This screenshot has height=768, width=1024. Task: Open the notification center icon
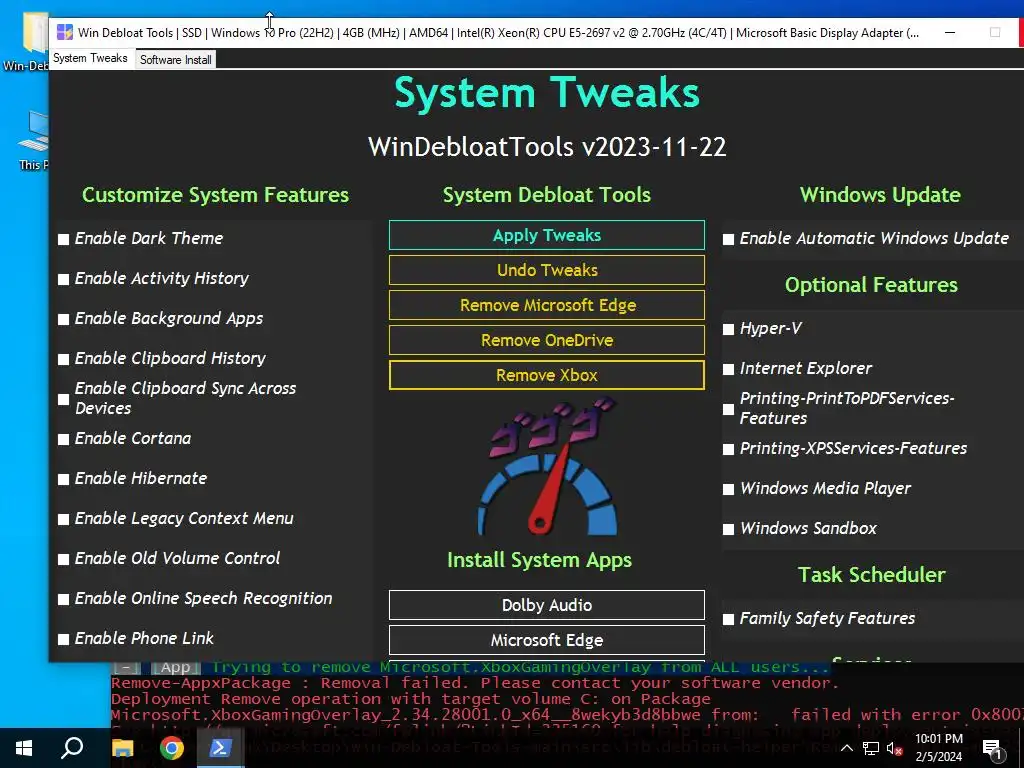993,748
